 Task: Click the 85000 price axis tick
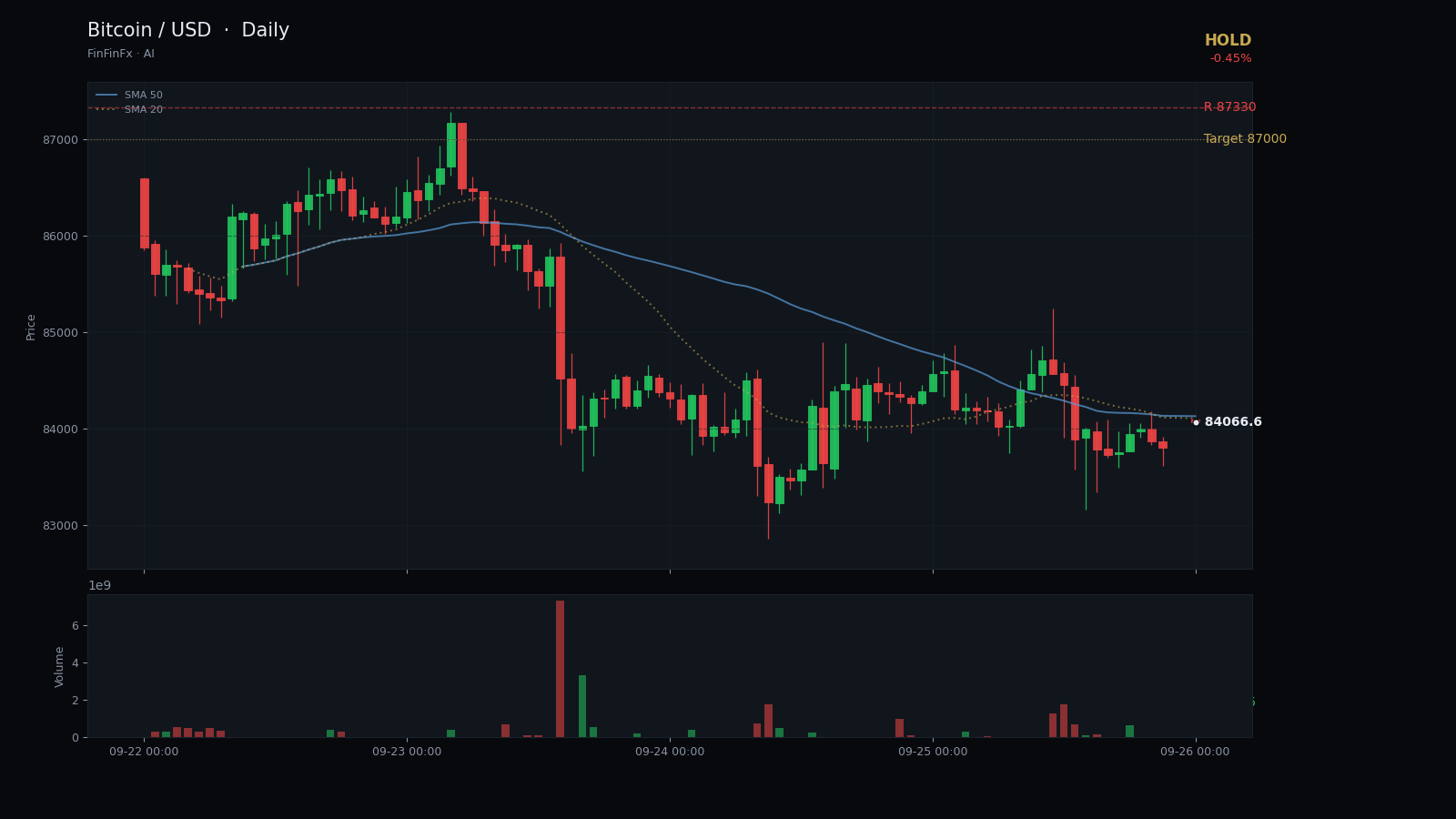pos(62,333)
